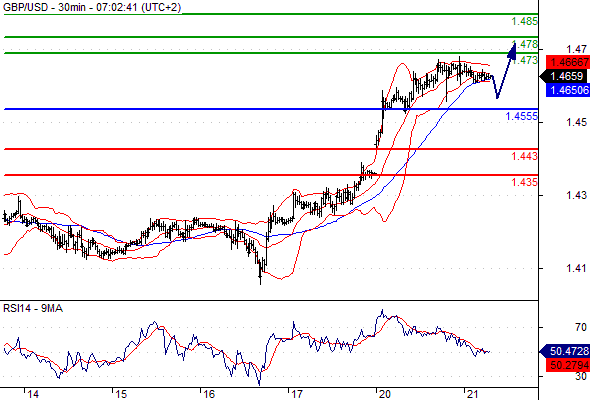Click the RSI 30 level label
Viewport: 590px width, 400px height.
[581, 376]
